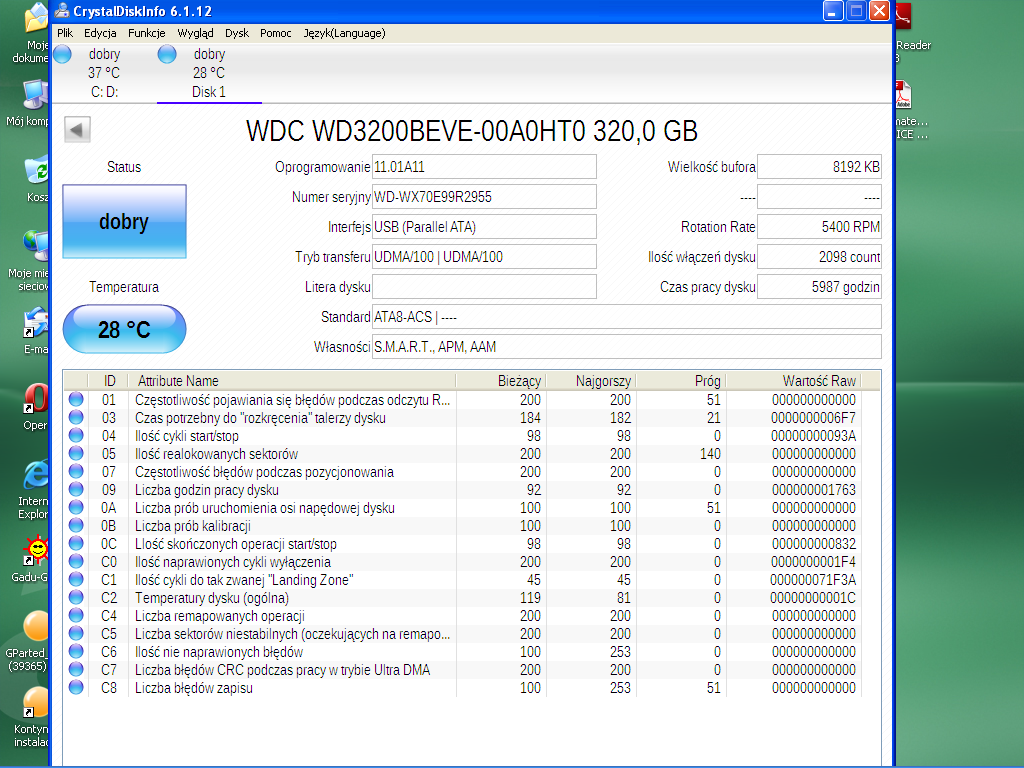Click the status orb for attribute 0A

(76, 507)
